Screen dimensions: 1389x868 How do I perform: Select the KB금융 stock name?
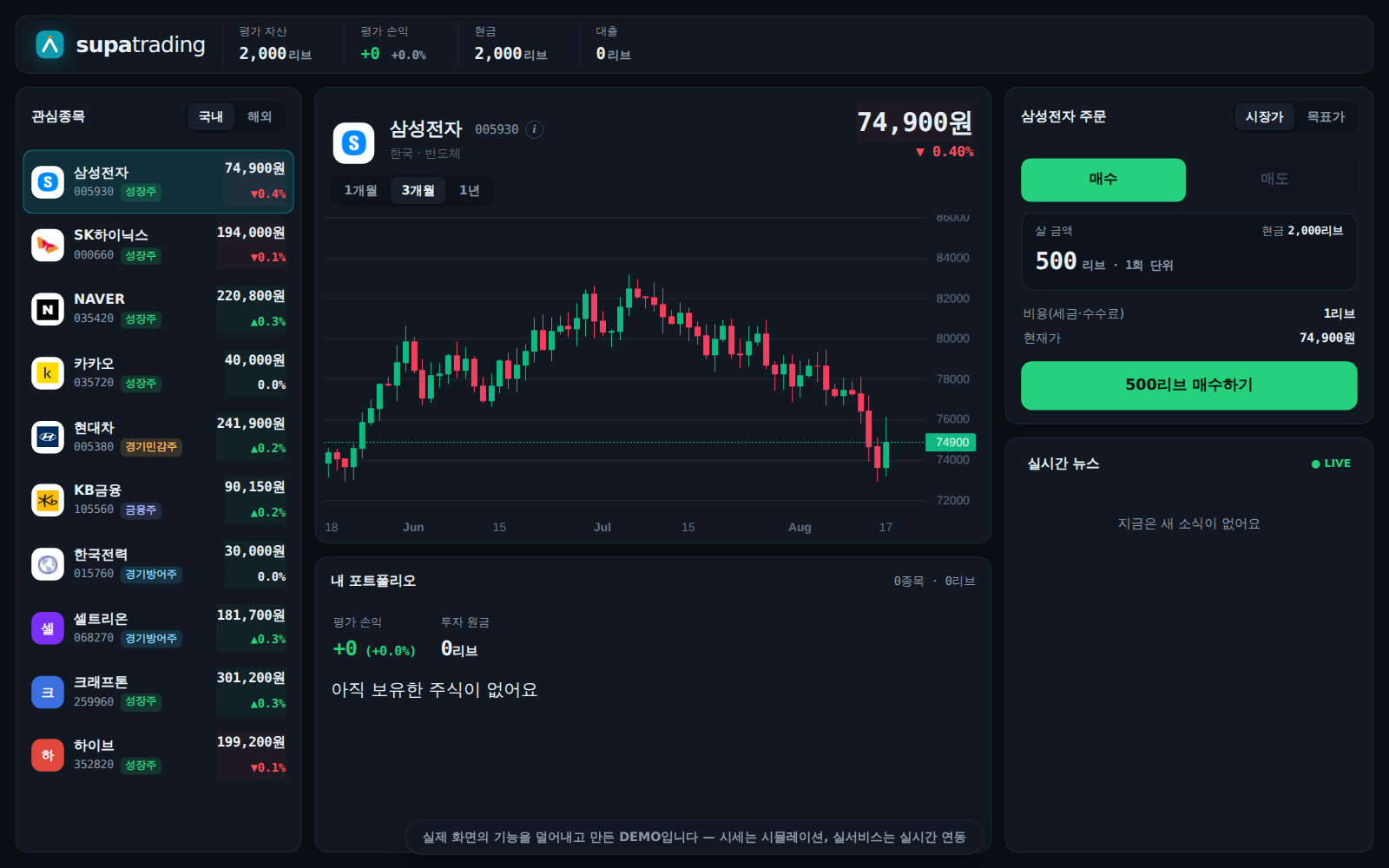click(x=97, y=490)
